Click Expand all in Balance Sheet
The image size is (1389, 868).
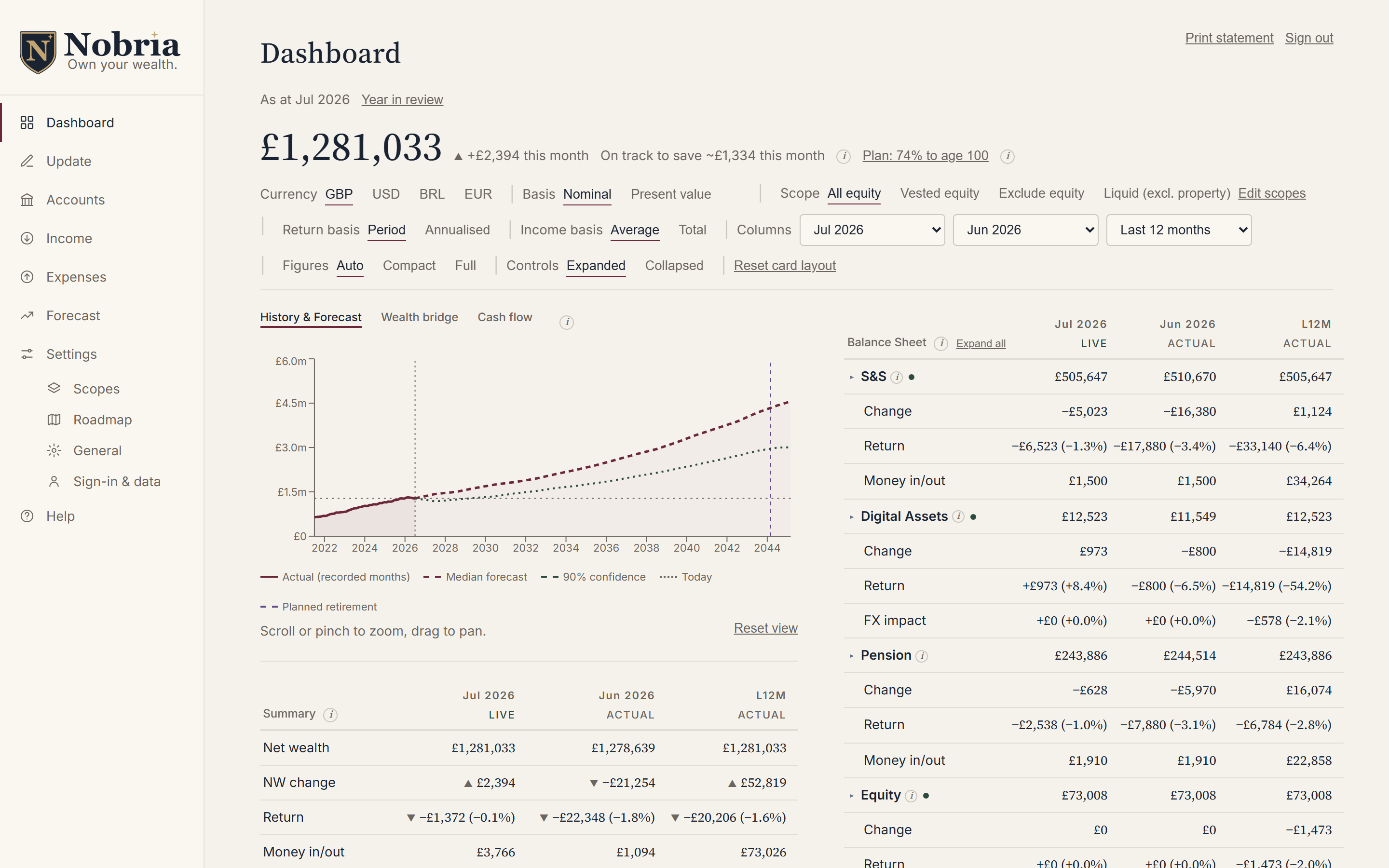[x=980, y=343]
